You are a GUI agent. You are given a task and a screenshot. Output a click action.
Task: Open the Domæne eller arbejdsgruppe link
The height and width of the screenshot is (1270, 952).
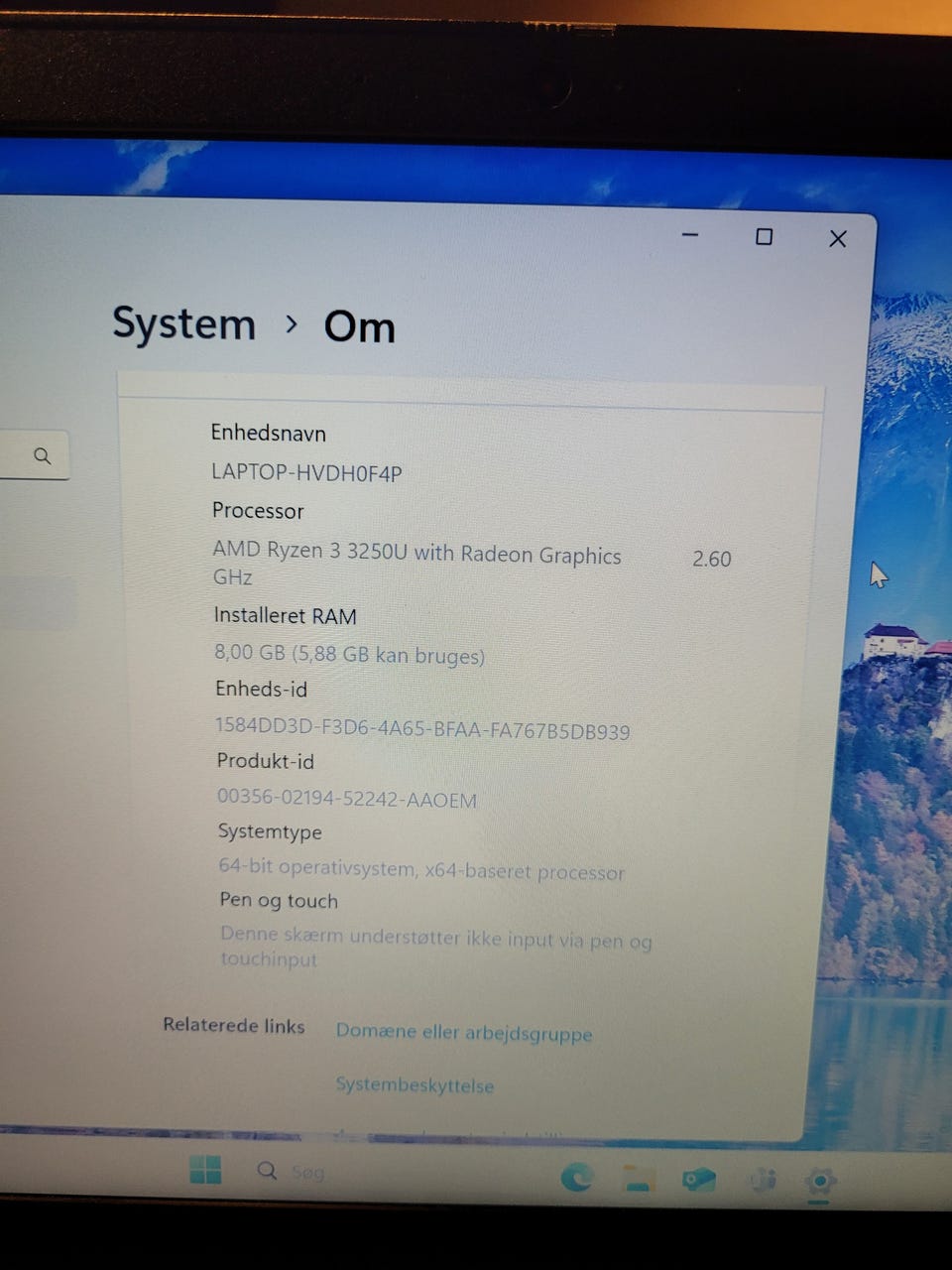464,1033
